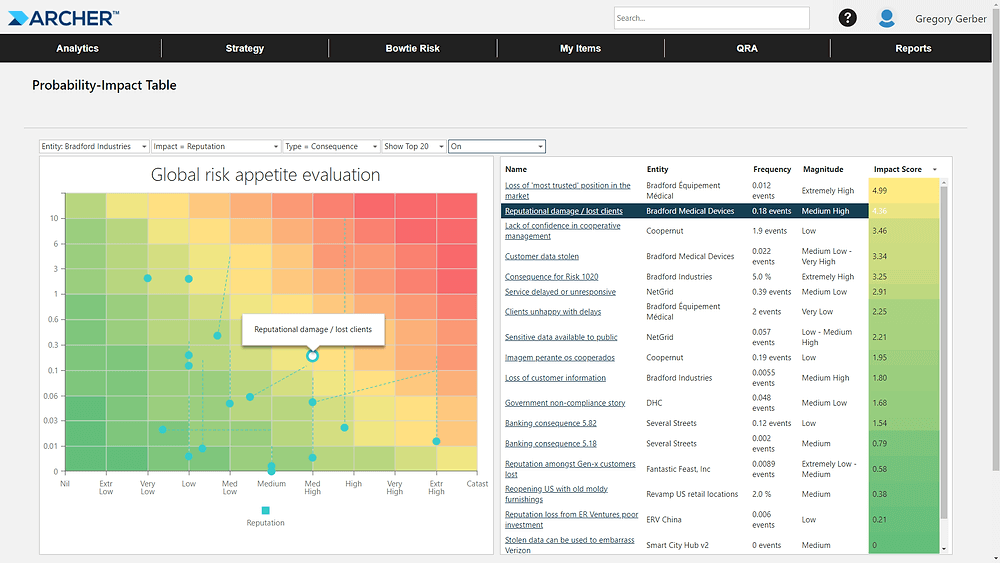Open Reputation loss from ER Ventures link
The height and width of the screenshot is (563, 1000).
click(571, 520)
